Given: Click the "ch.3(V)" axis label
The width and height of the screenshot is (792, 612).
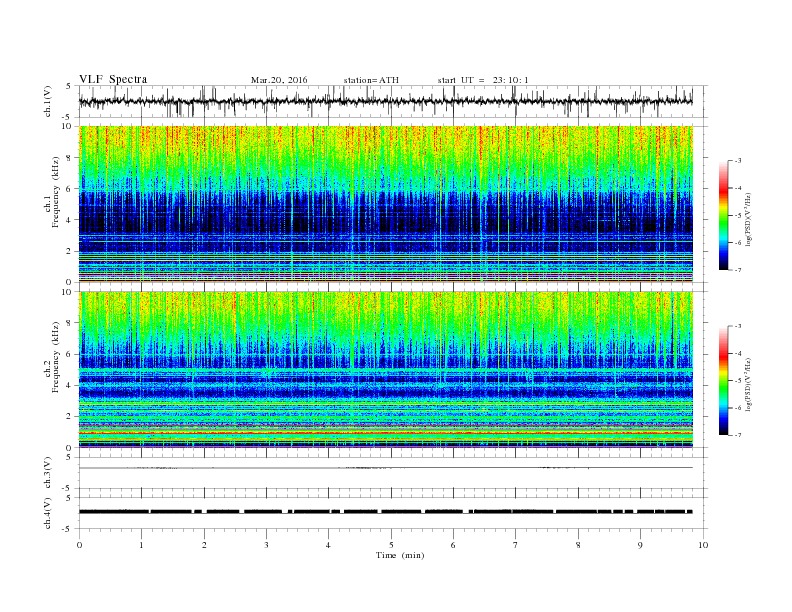Looking at the screenshot, I should click(x=48, y=473).
